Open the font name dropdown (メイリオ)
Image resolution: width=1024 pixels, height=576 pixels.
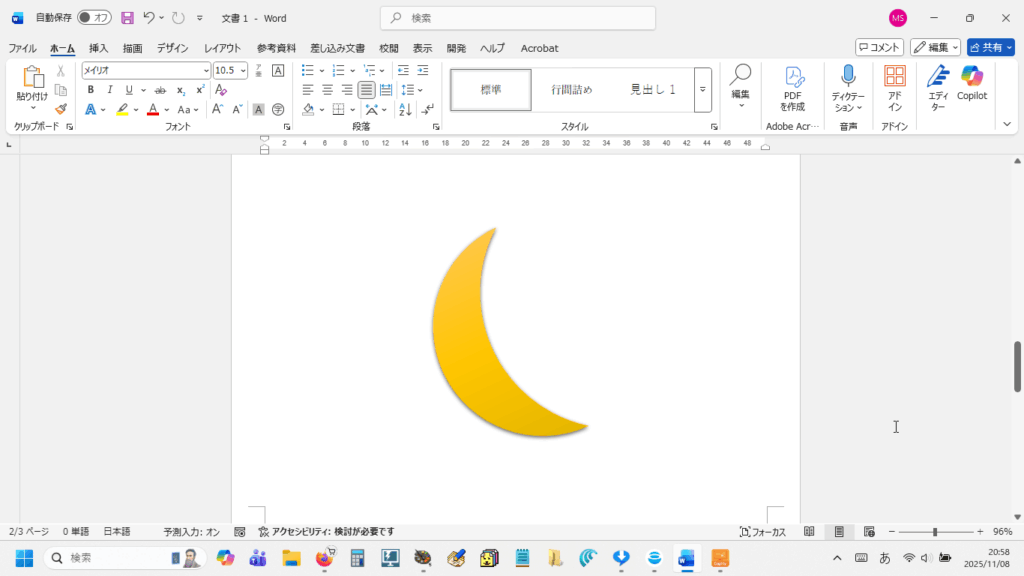[206, 70]
